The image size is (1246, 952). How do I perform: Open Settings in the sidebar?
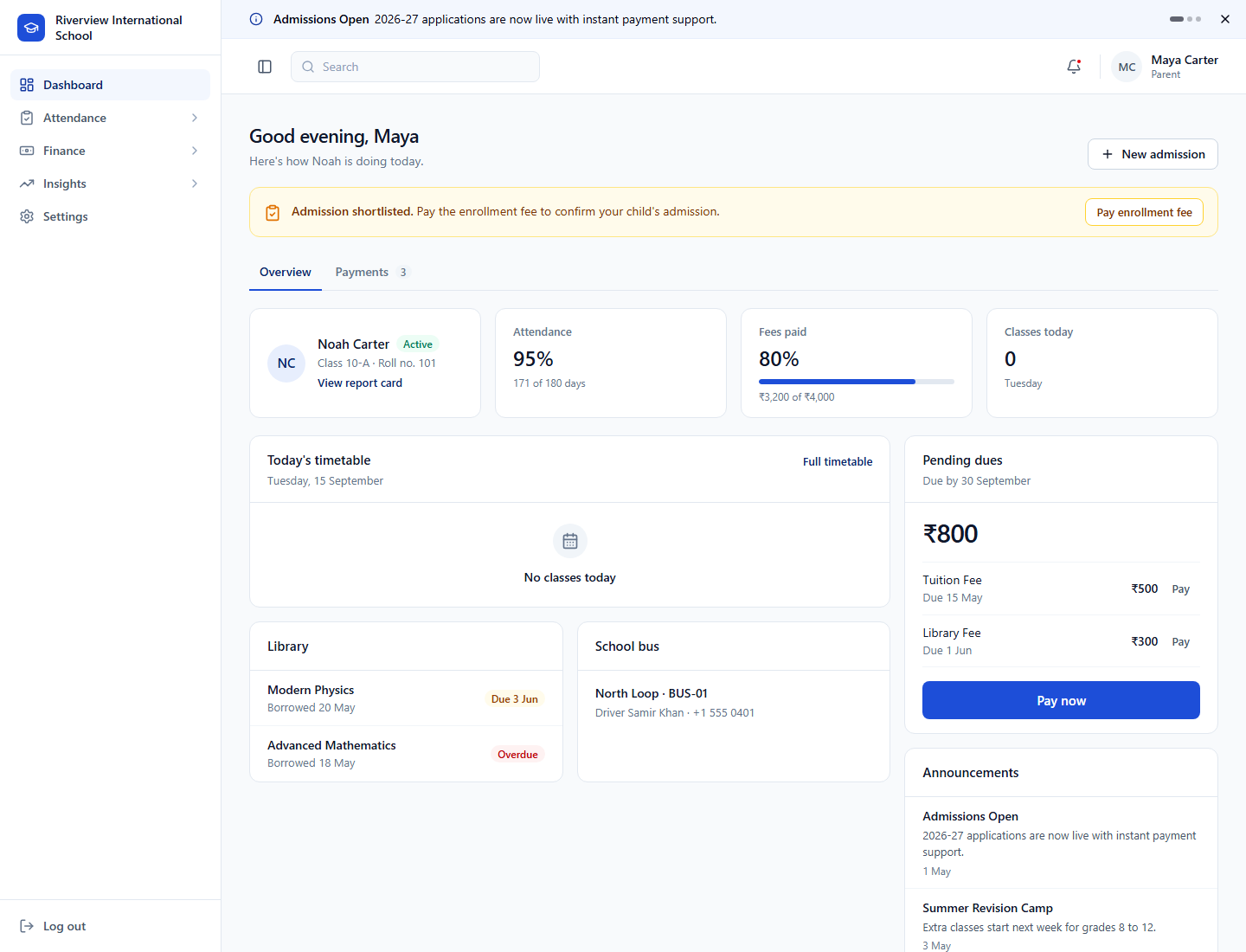point(110,216)
